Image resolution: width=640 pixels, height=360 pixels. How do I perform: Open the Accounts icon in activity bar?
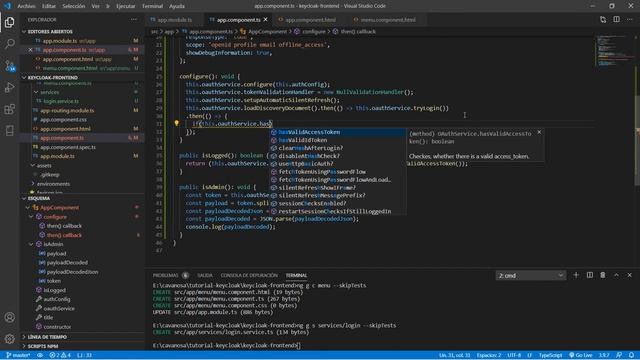tap(9, 317)
